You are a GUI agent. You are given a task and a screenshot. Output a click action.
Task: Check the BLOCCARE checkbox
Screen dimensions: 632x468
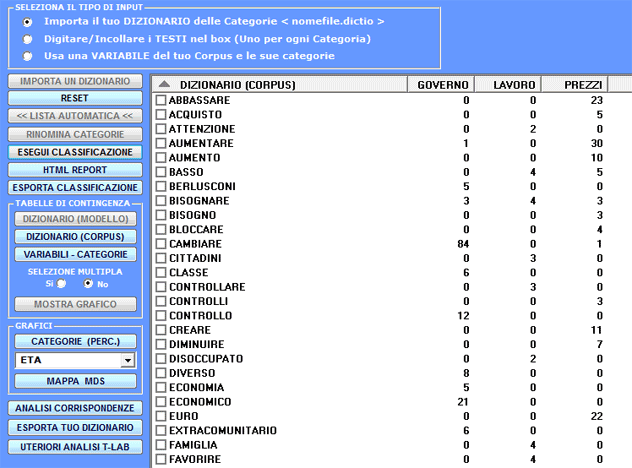[161, 229]
